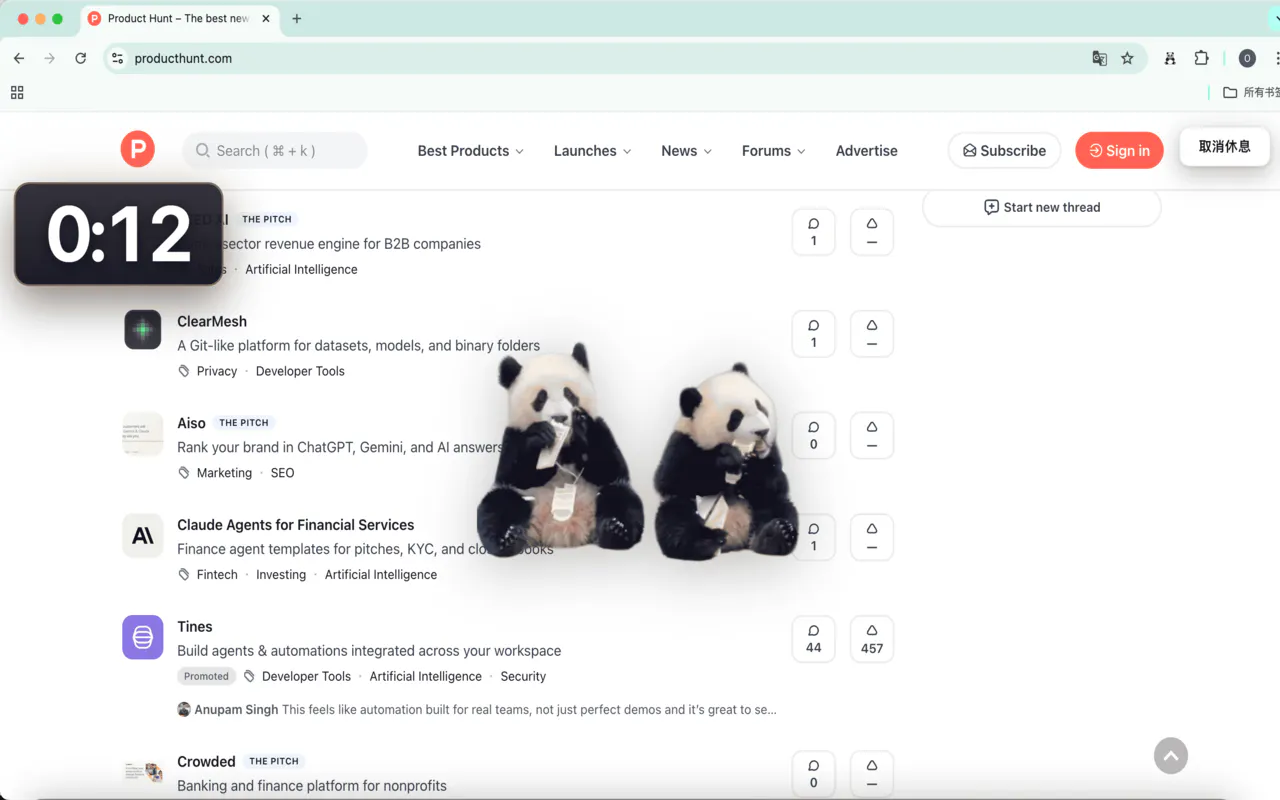
Task: Upvote Crowded
Action: (872, 774)
